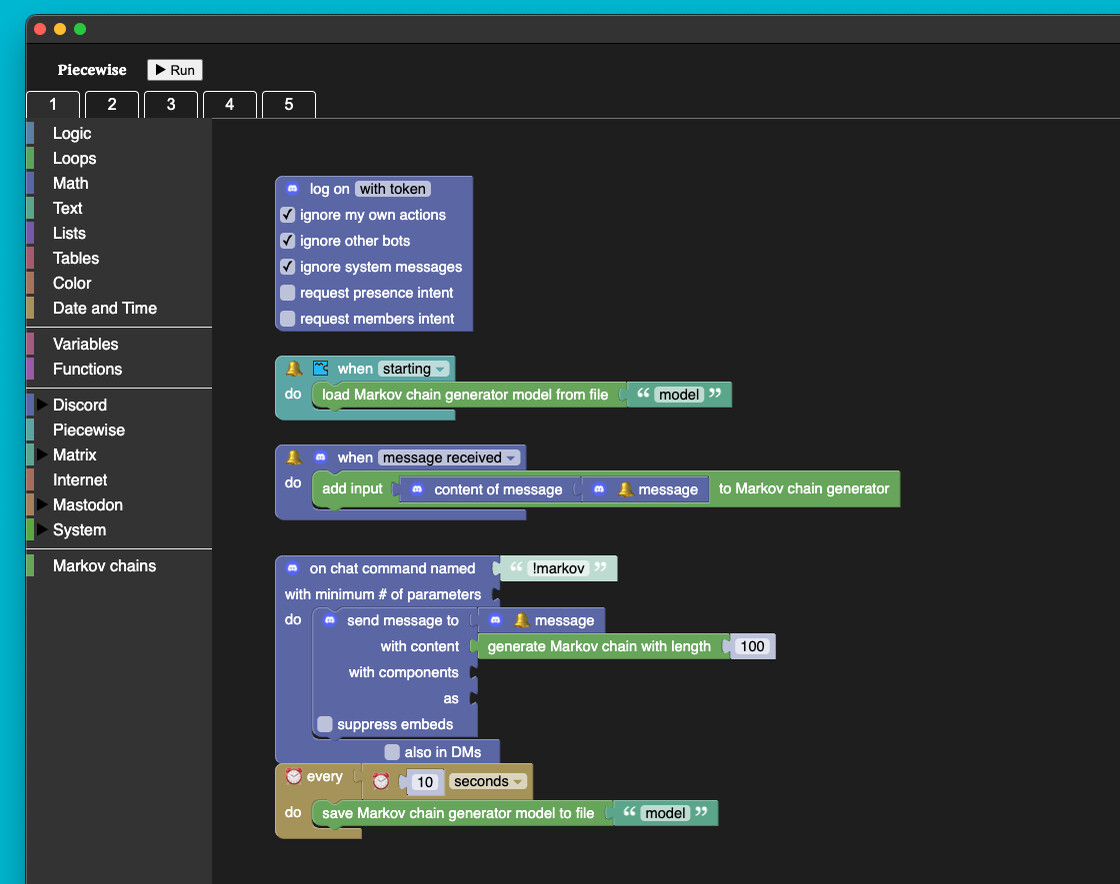Switch to workspace tab 3
This screenshot has height=884, width=1120.
pos(170,104)
